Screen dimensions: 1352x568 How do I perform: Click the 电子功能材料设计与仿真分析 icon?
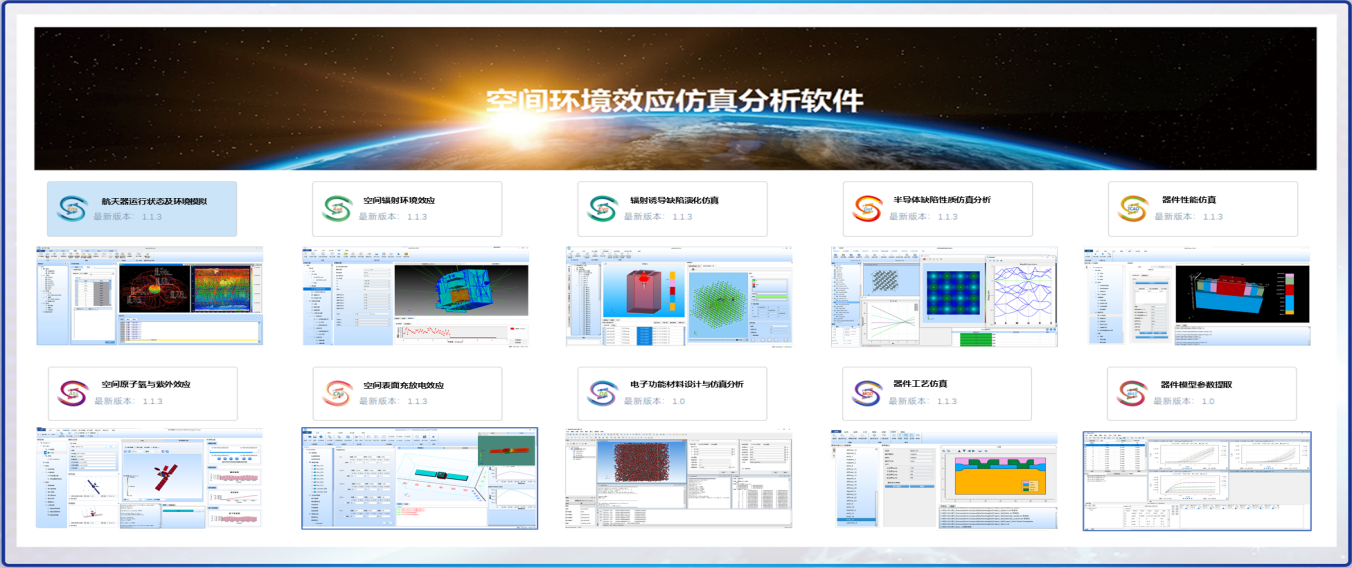[602, 393]
